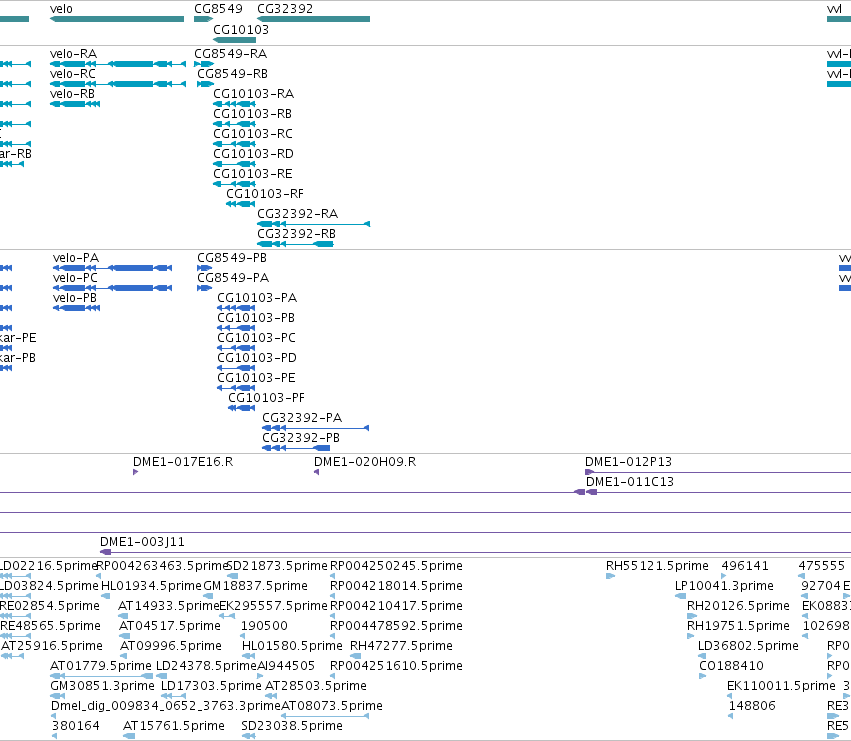Click transcript velo-RB
Screen dimensions: 851x741
coord(75,104)
